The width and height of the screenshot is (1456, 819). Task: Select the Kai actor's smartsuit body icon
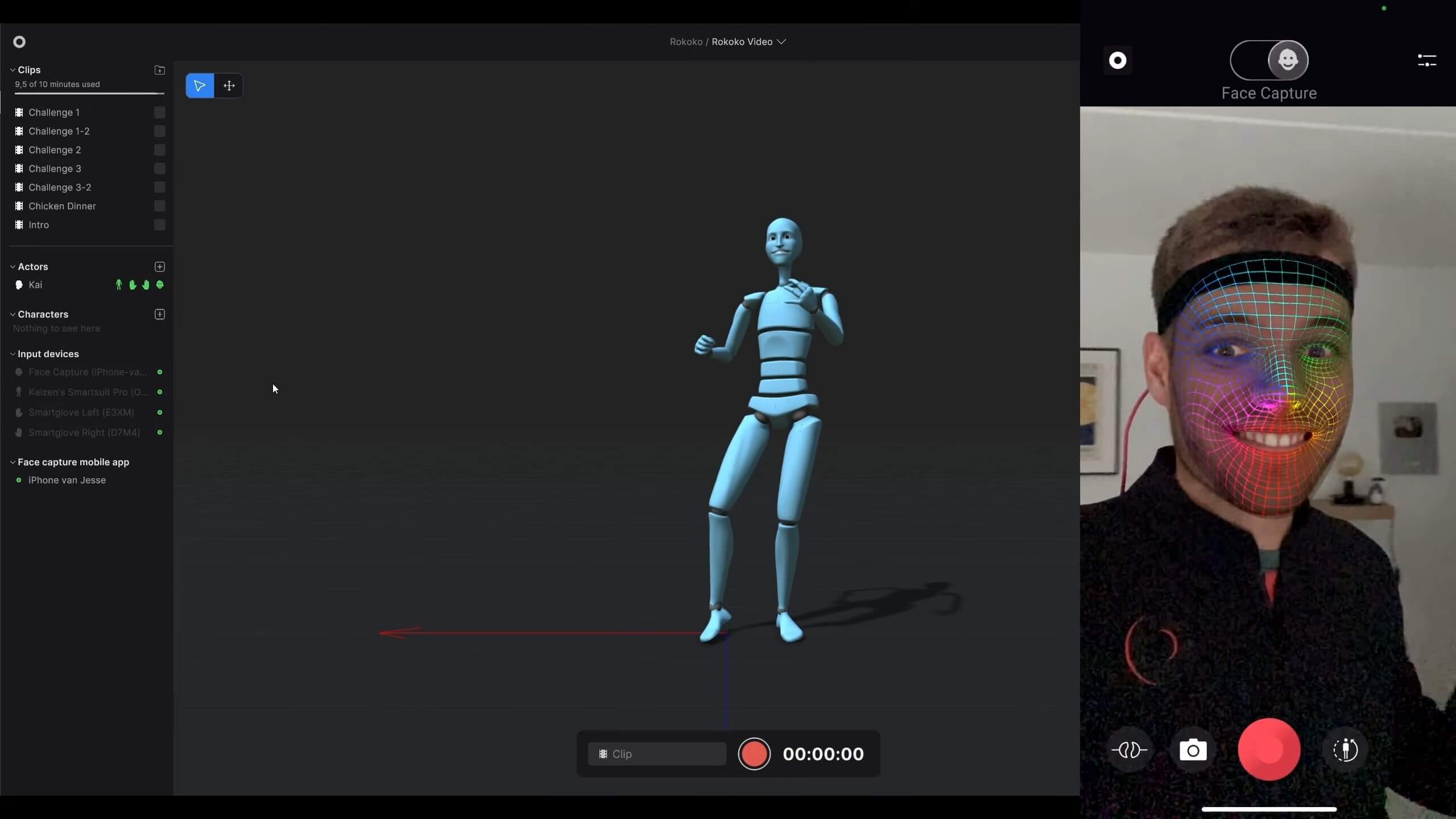[118, 285]
